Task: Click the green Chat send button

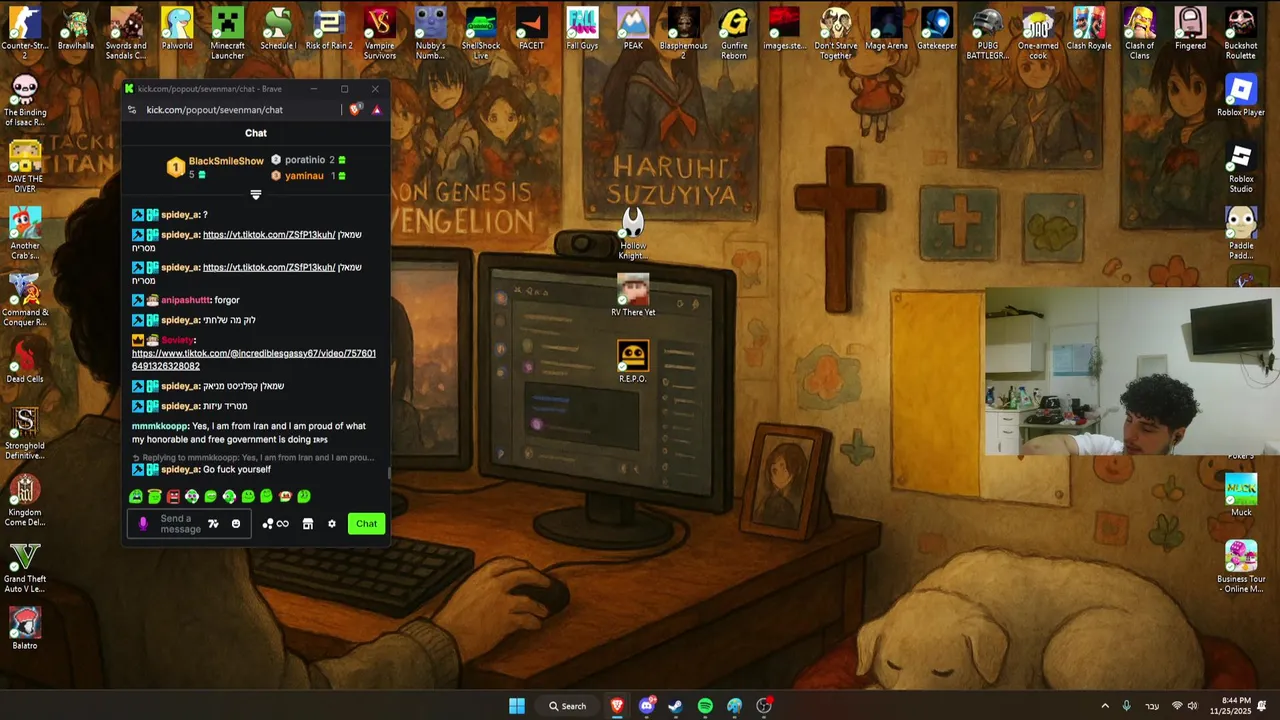Action: (x=366, y=524)
